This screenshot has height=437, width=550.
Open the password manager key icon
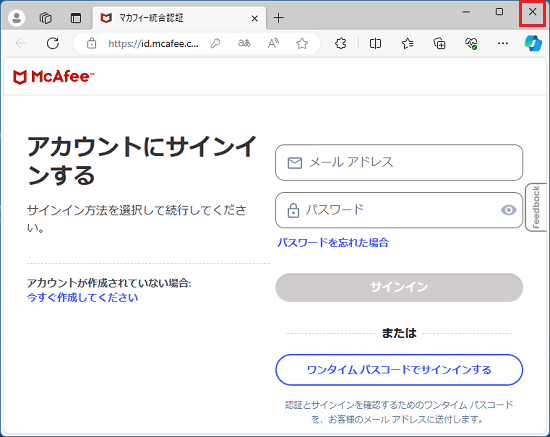215,43
